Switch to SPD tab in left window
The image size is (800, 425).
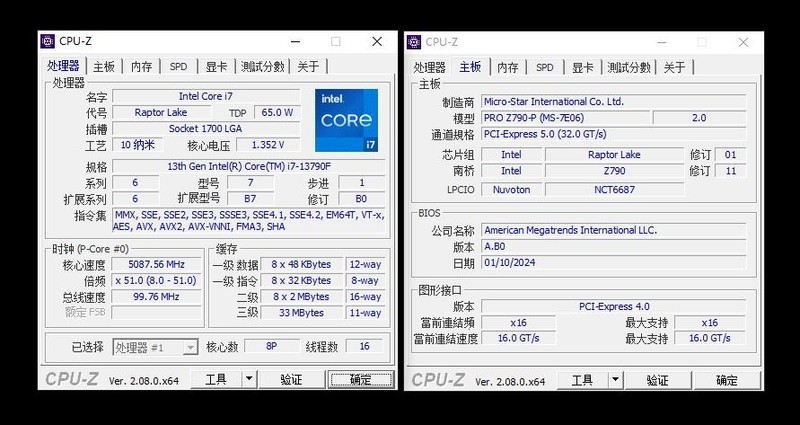pyautogui.click(x=179, y=66)
